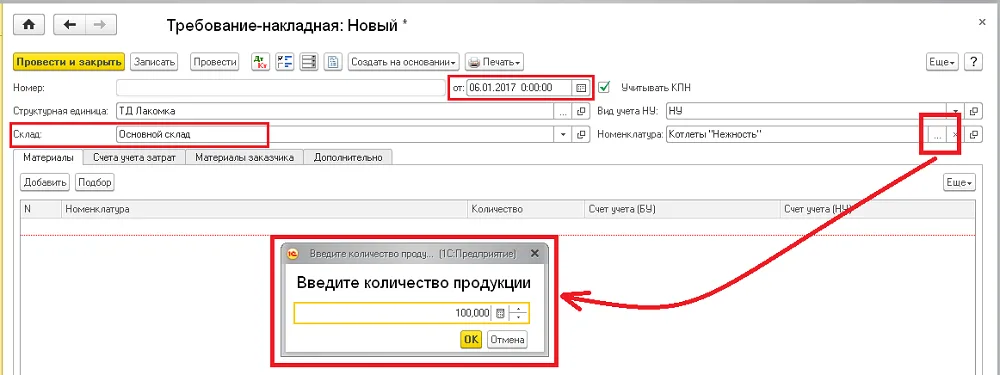Open the Печать dropdown menu

[494, 62]
